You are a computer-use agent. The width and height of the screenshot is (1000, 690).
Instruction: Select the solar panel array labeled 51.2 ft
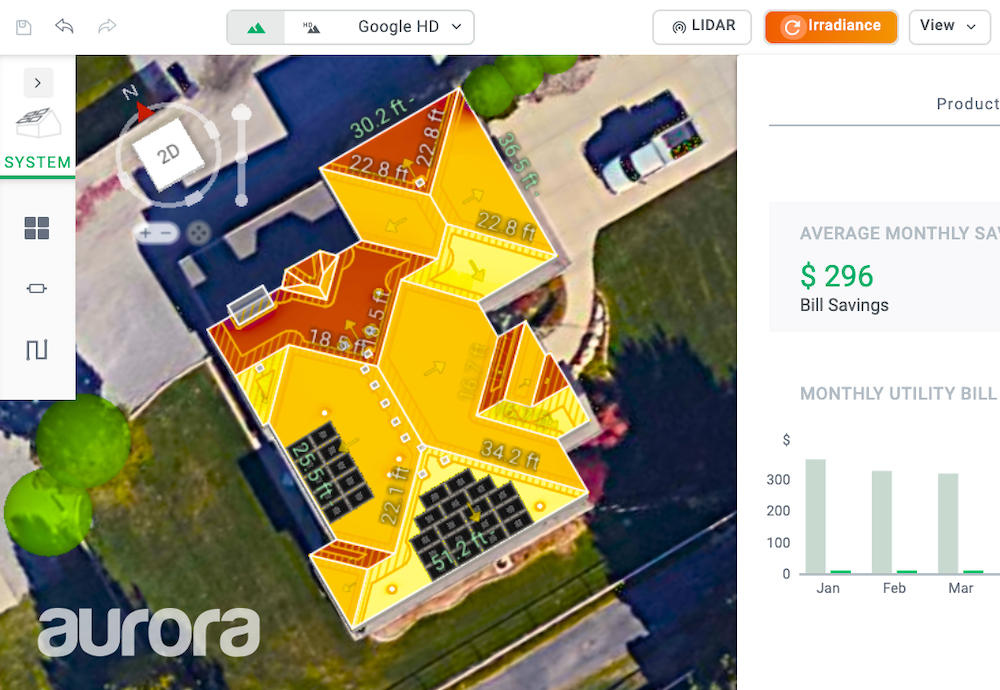tap(471, 524)
